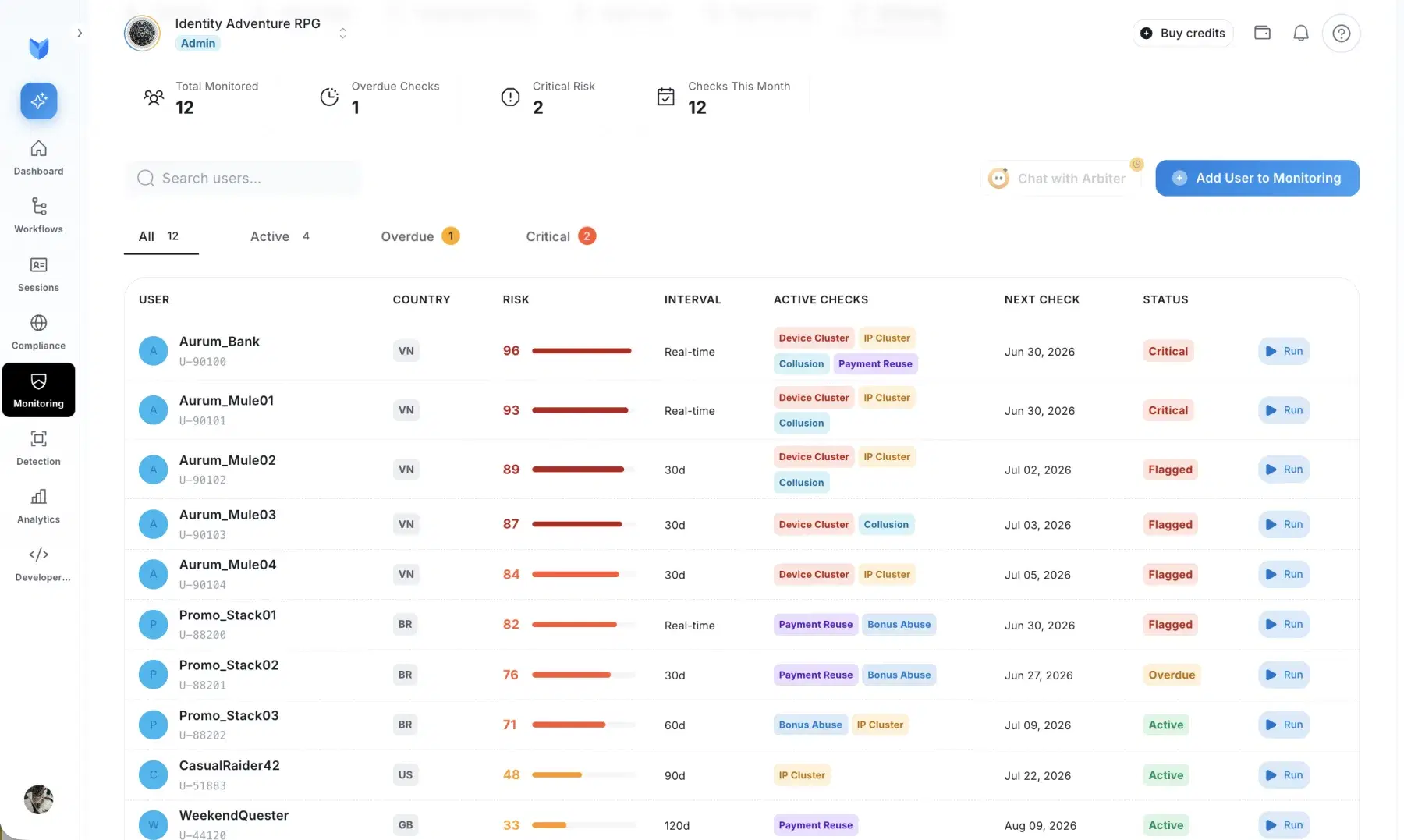Viewport: 1404px width, 840px height.
Task: Sort by RISK column header
Action: click(x=516, y=299)
